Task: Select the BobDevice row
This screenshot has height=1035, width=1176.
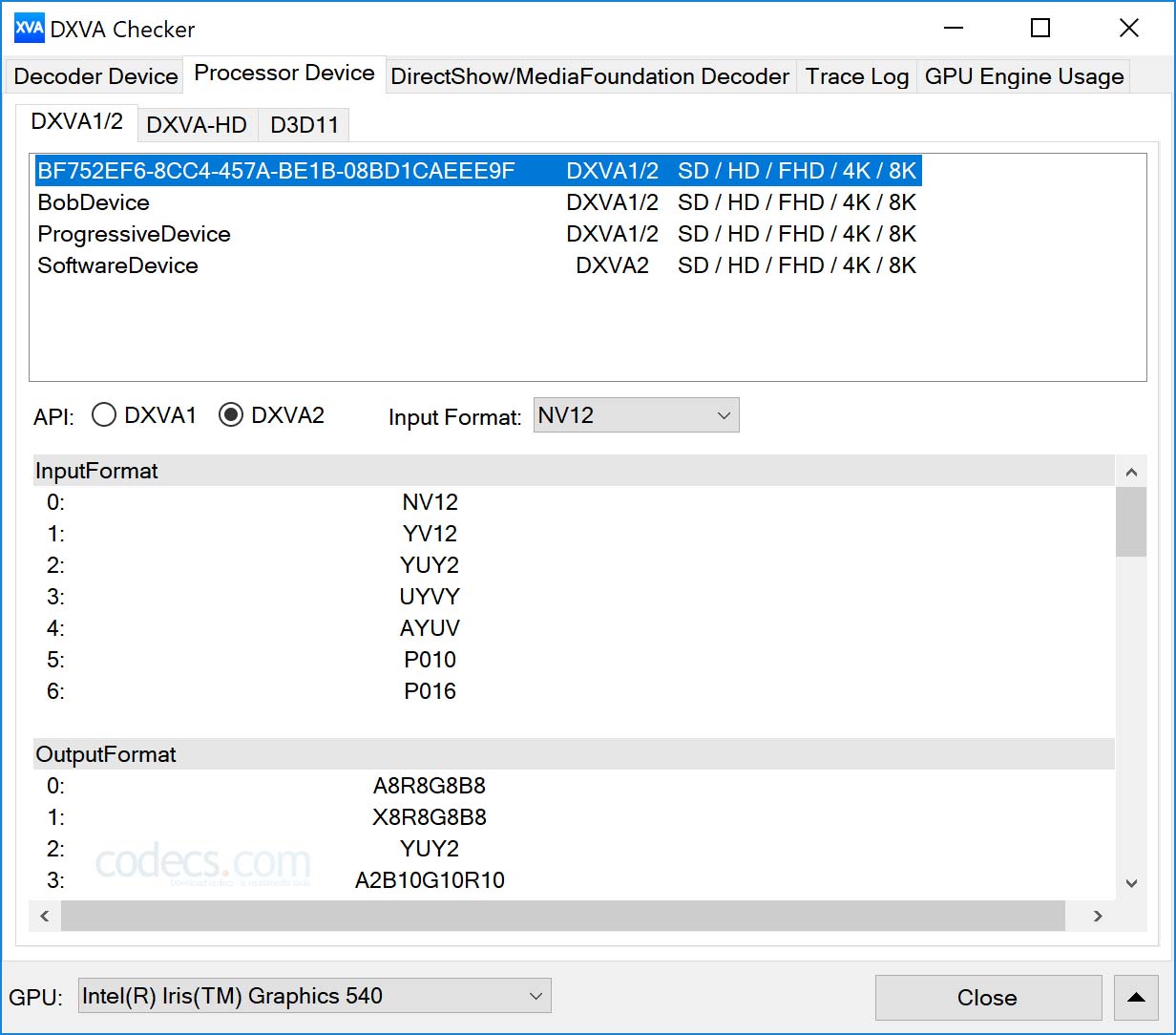Action: pos(477,202)
